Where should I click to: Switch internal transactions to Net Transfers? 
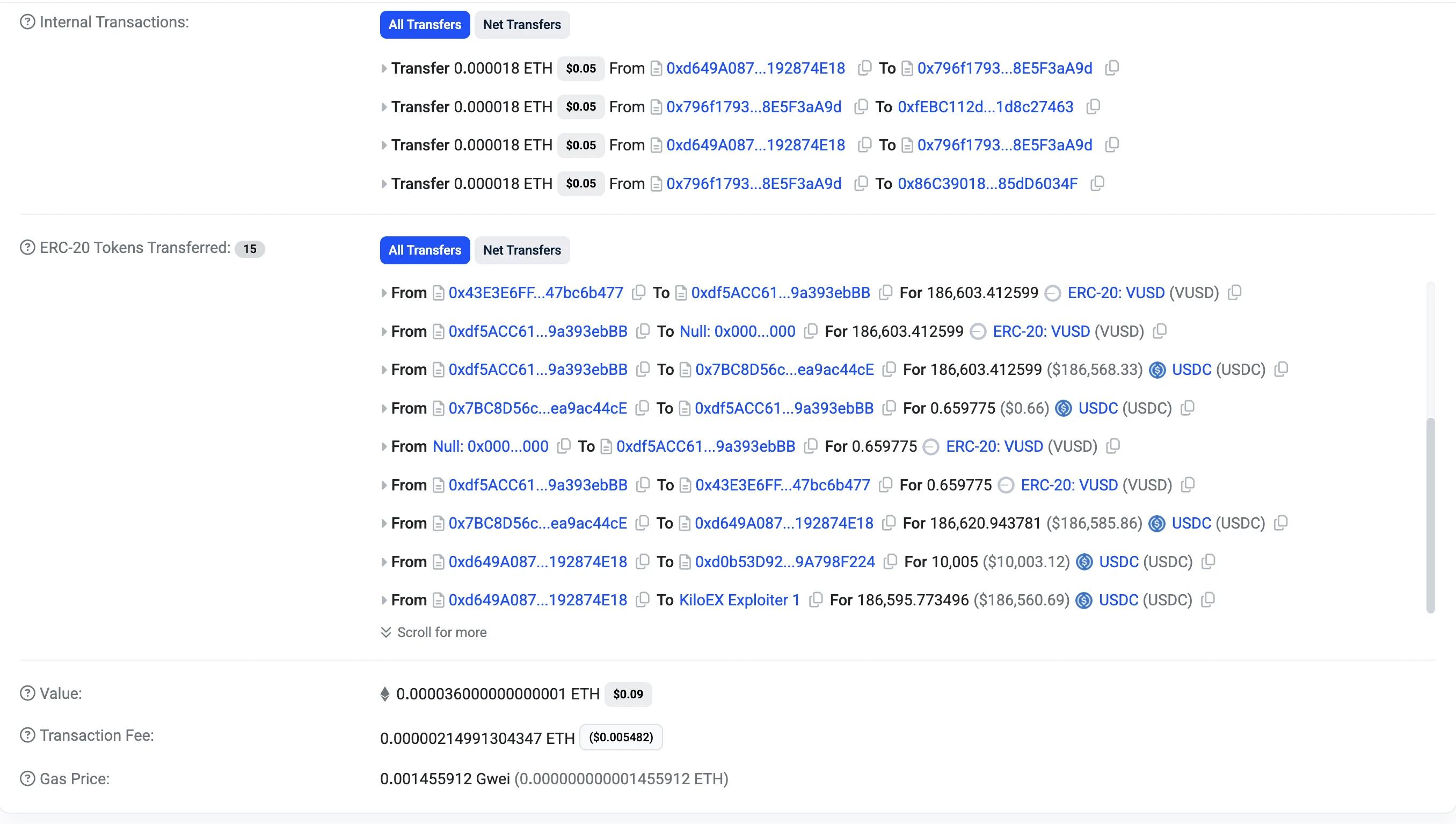[521, 25]
